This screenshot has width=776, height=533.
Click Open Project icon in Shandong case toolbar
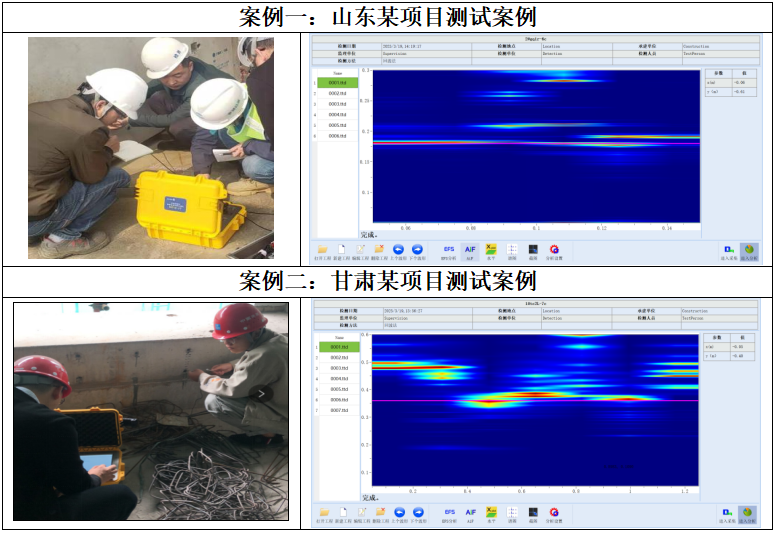click(x=323, y=250)
